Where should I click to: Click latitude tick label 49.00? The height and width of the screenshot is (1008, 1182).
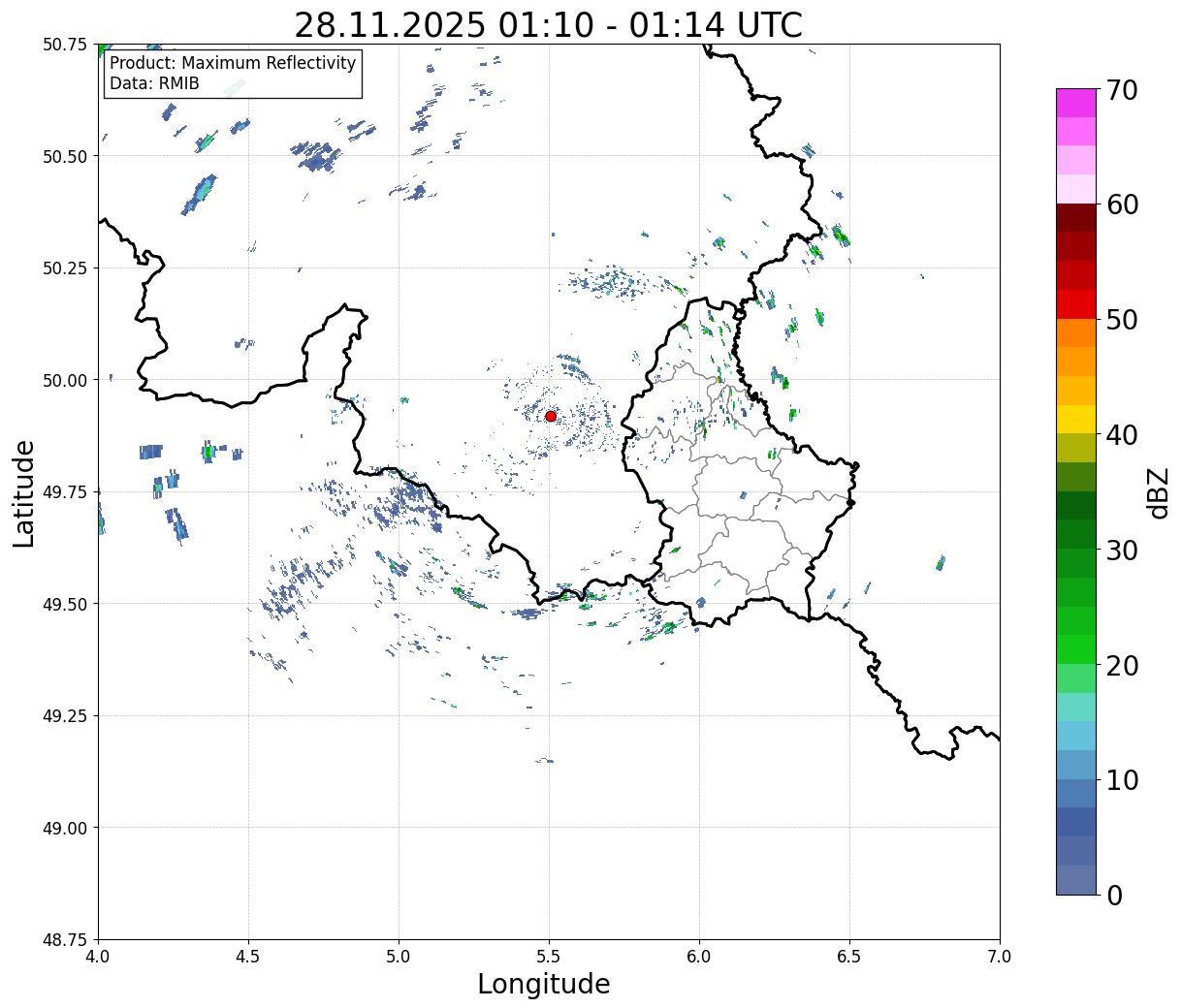pyautogui.click(x=65, y=828)
